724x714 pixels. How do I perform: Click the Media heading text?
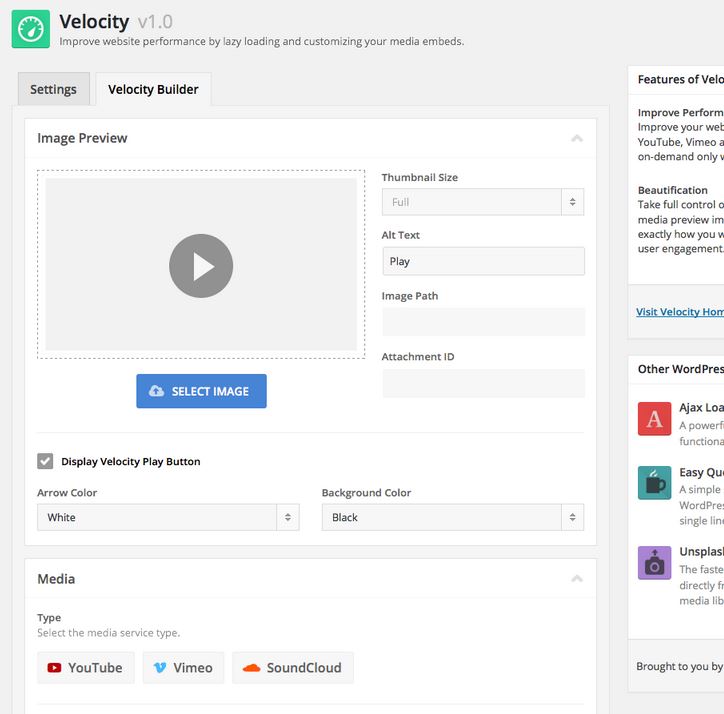click(56, 579)
